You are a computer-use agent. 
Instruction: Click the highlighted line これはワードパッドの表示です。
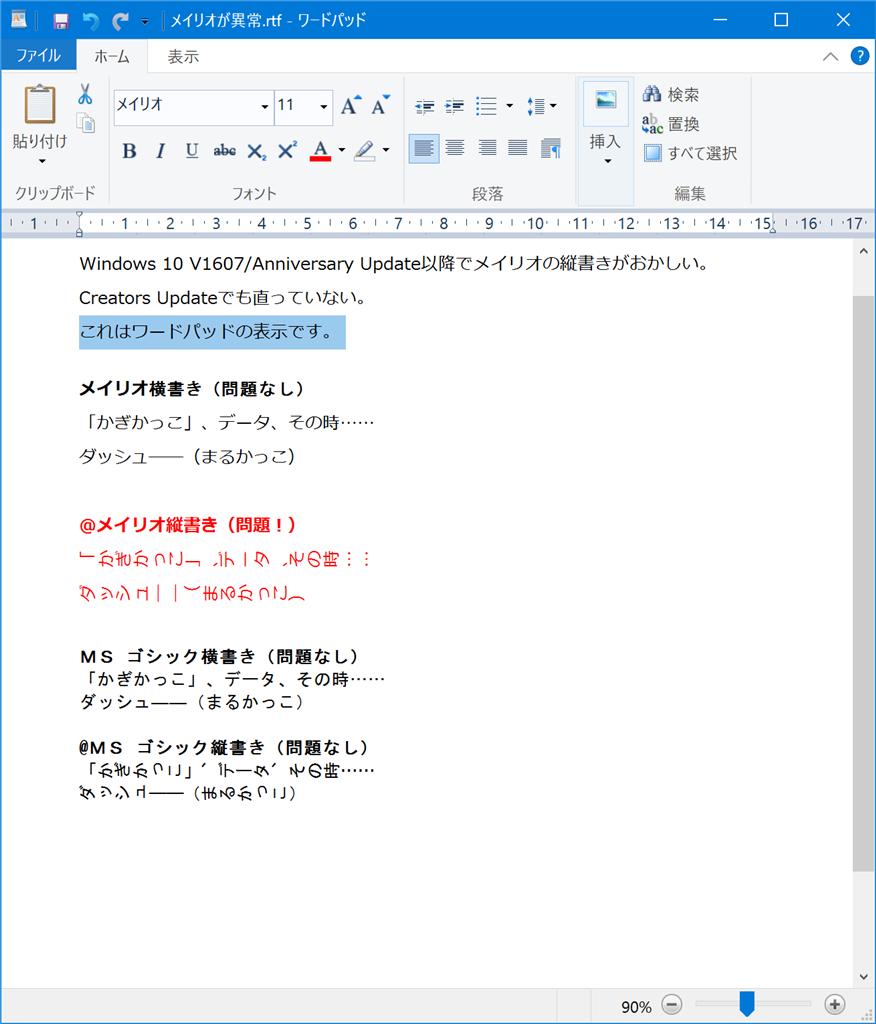pos(212,332)
